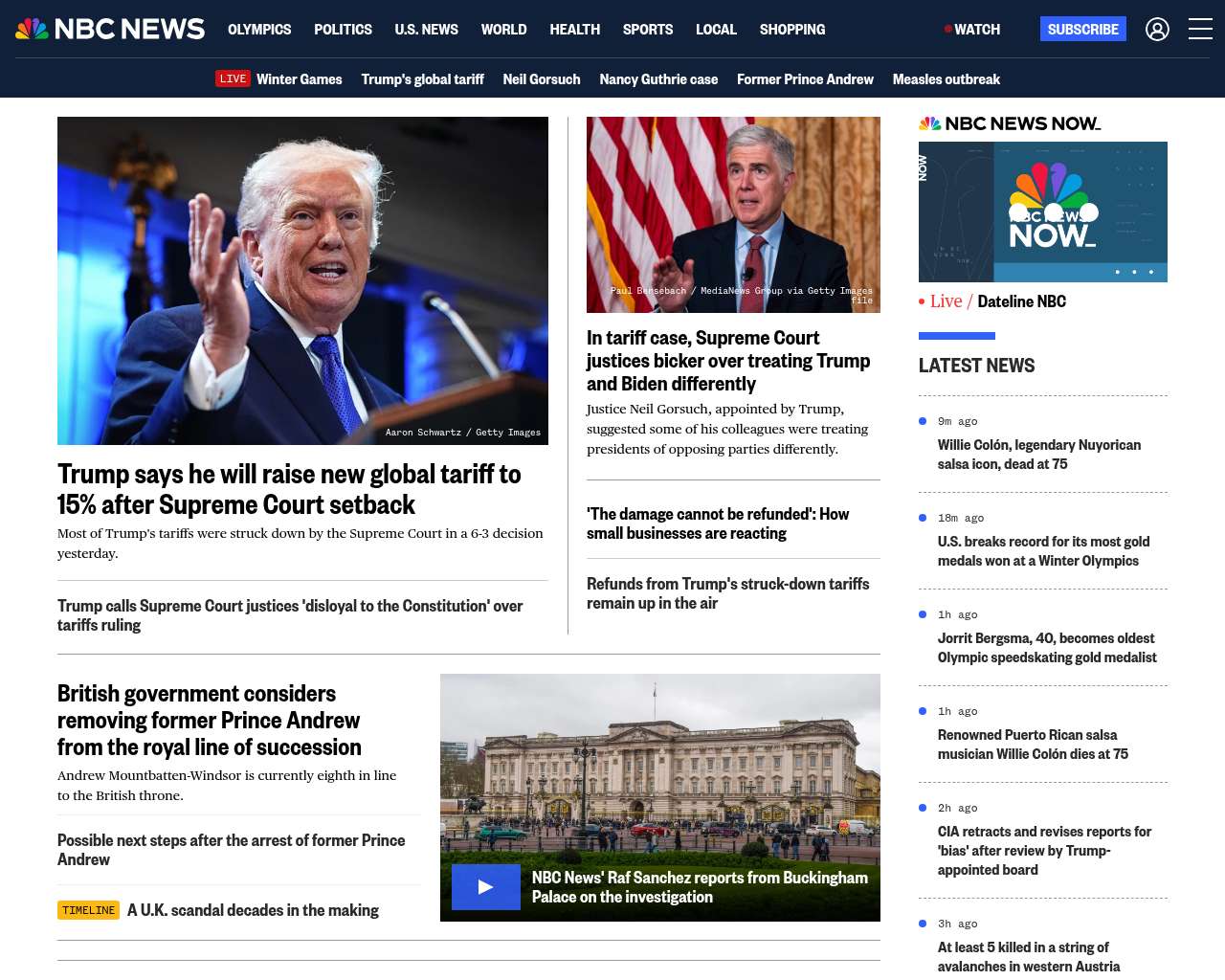Read justices bicker over tariff case headline
1225x980 pixels.
coord(728,361)
